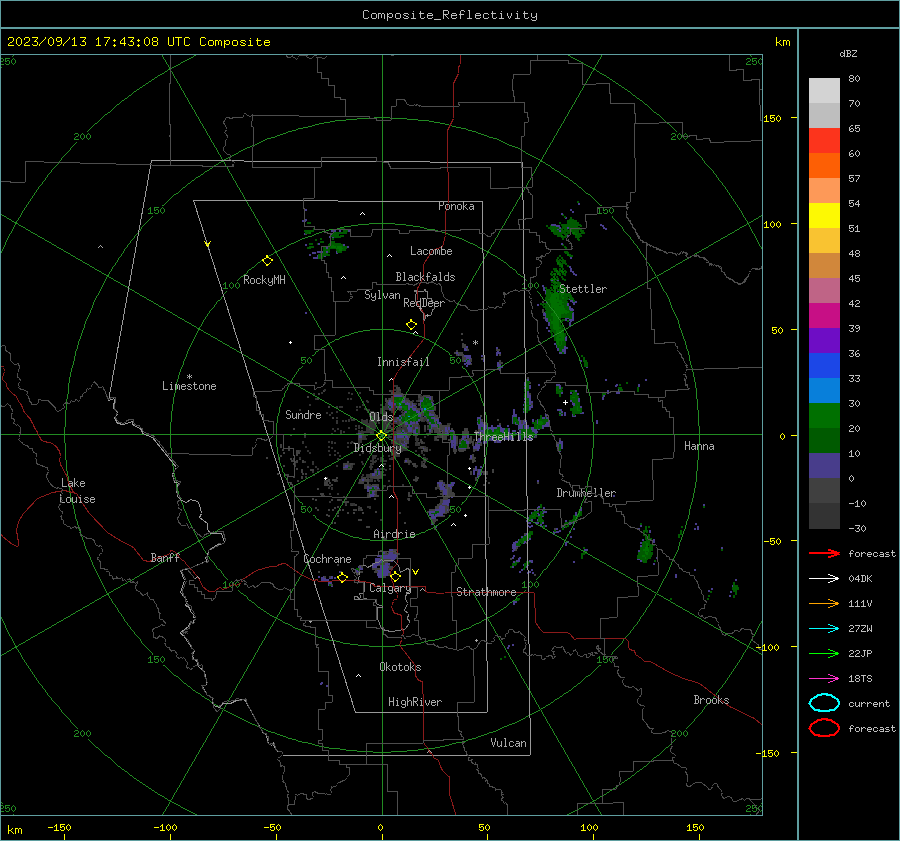
Task: Click the Olds city label
Action: [x=381, y=417]
